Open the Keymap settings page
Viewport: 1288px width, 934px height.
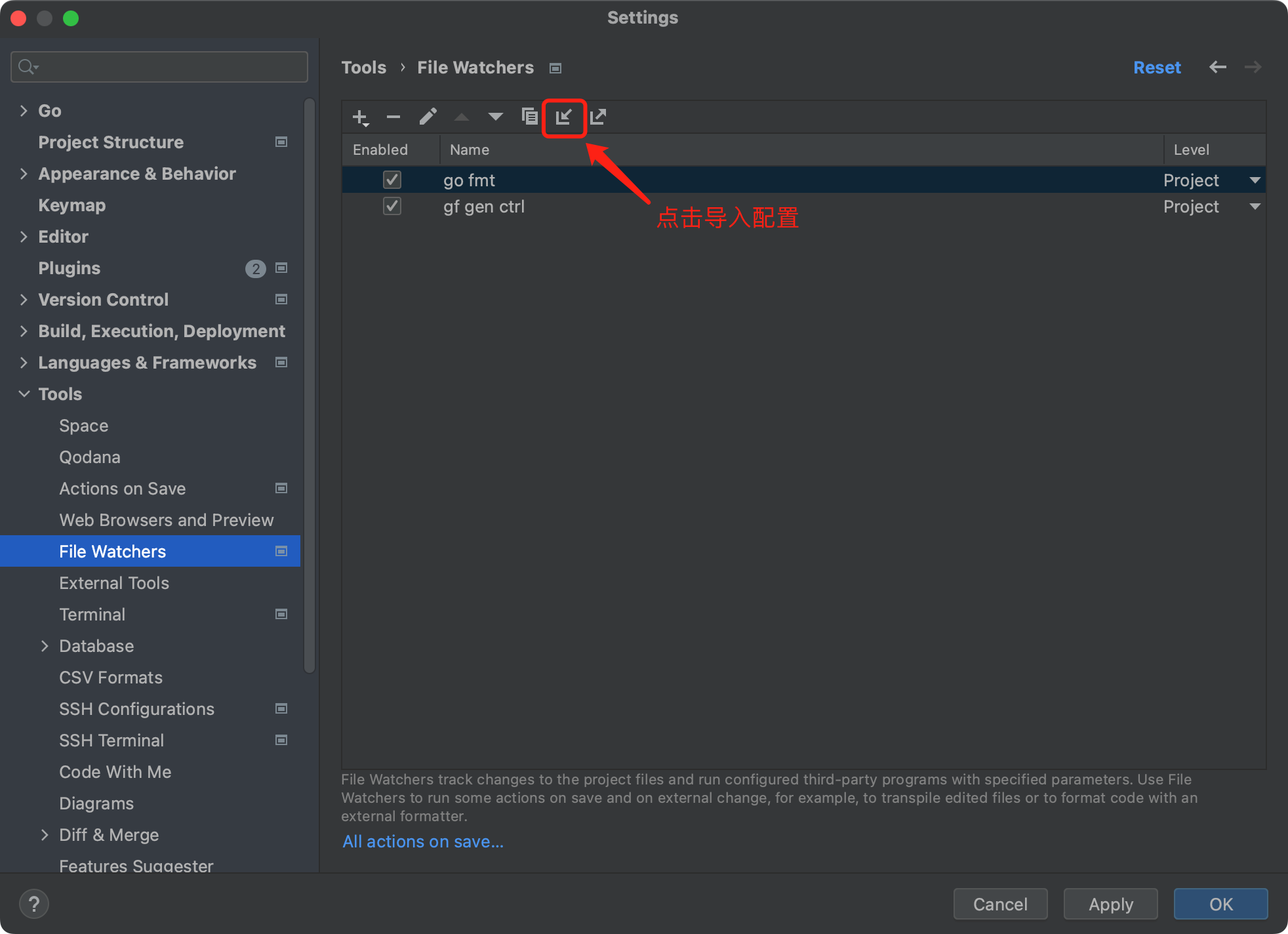(72, 205)
